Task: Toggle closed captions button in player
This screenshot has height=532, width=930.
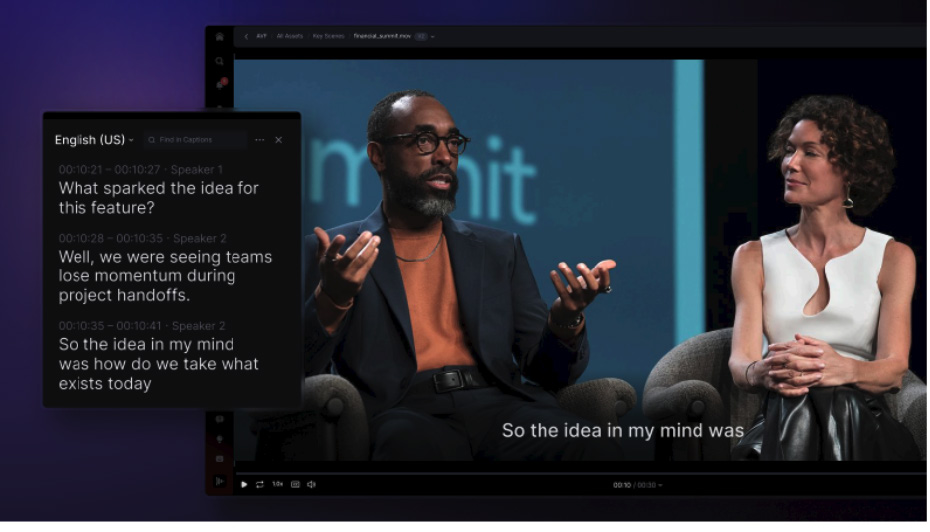Action: [x=295, y=484]
